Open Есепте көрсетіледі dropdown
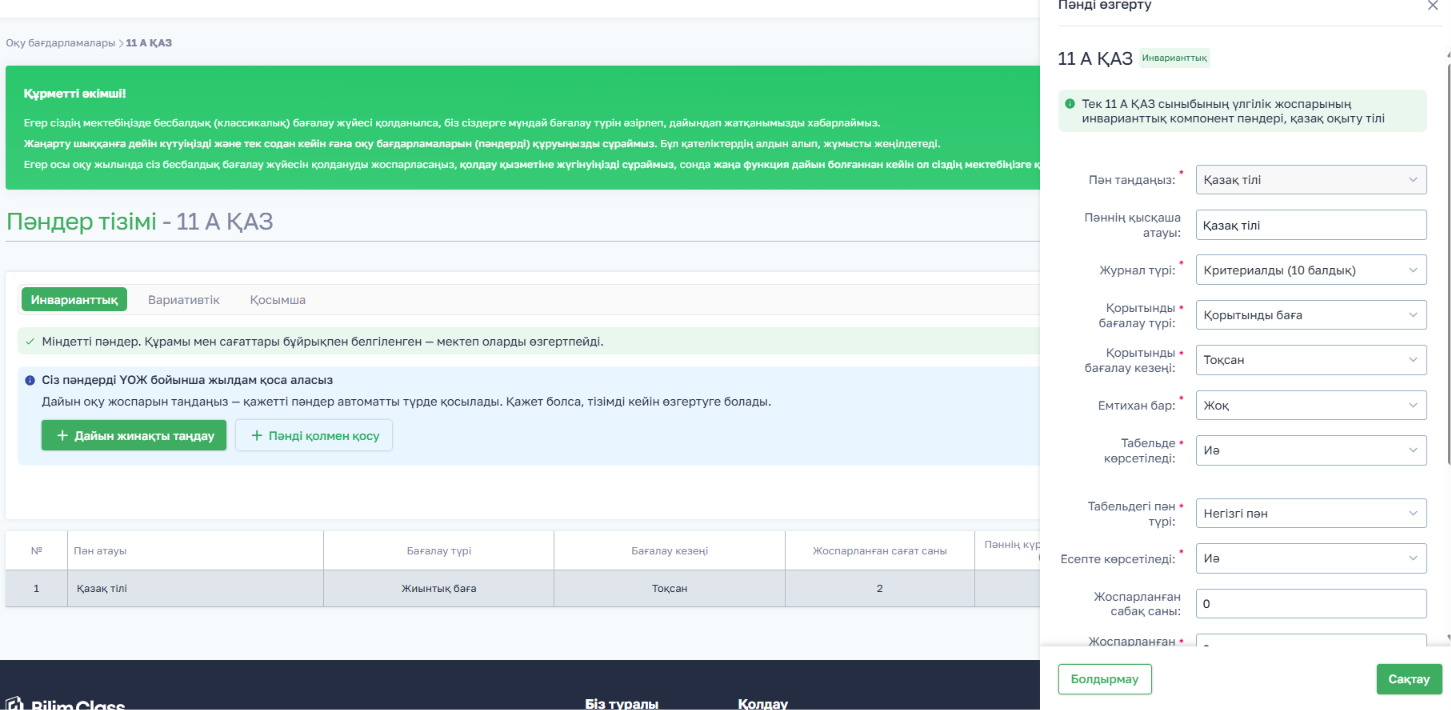 point(1311,559)
